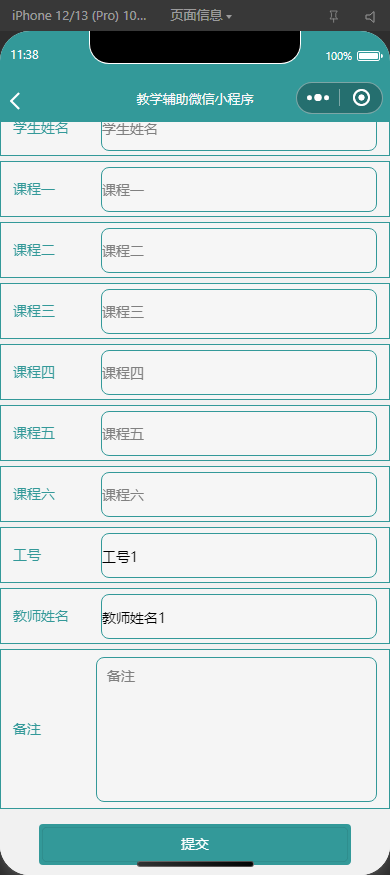This screenshot has height=875, width=390.
Task: Edit the 教师姓名 field with 教师姓名1
Action: tap(239, 617)
